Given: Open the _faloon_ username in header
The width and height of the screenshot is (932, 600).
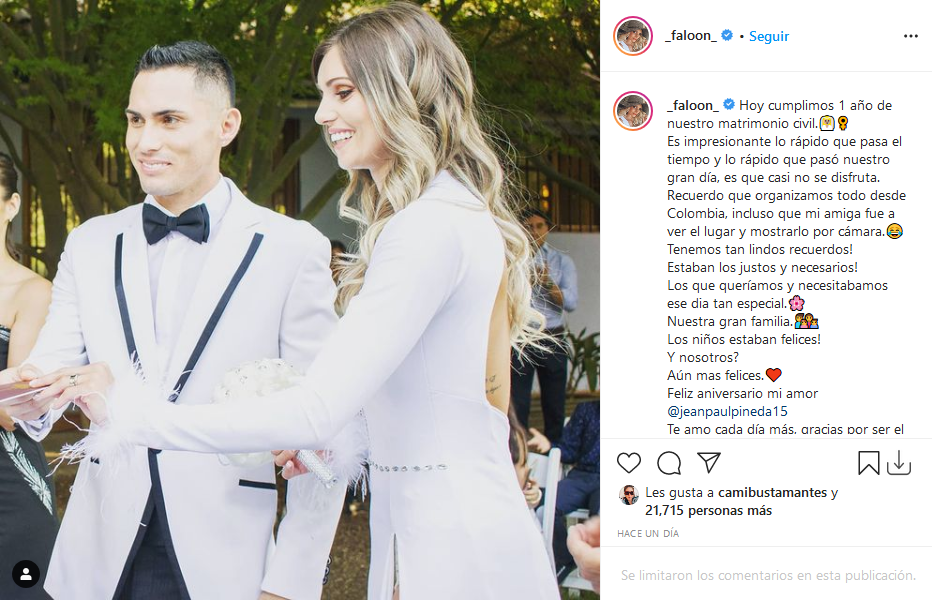Looking at the screenshot, I should tap(691, 36).
